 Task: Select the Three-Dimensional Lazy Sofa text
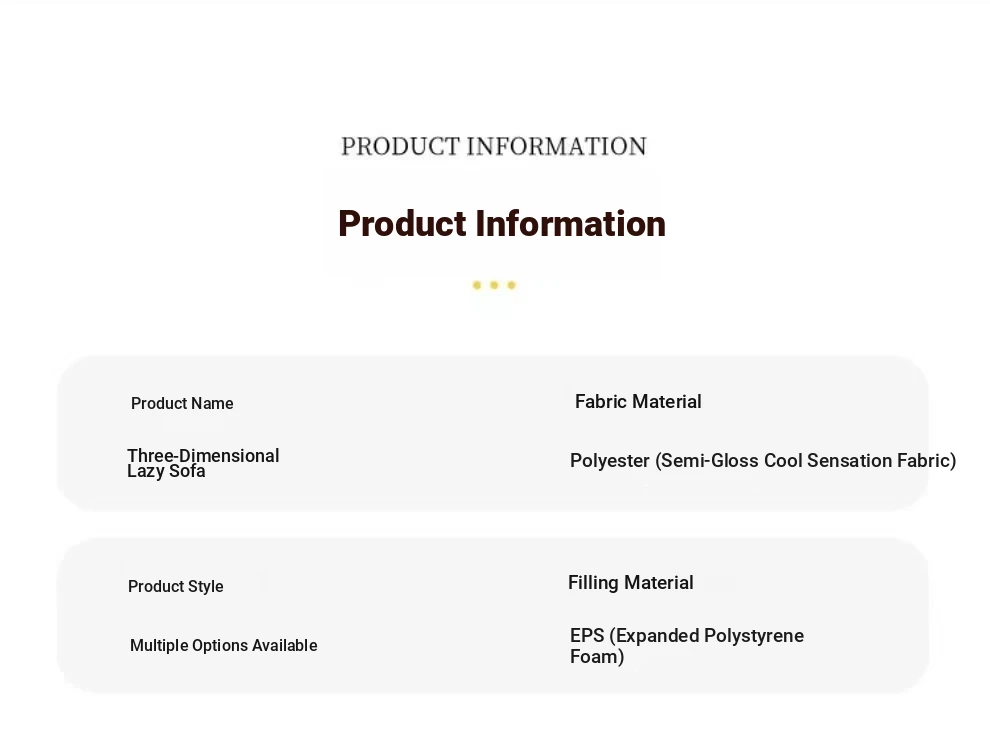click(x=203, y=464)
